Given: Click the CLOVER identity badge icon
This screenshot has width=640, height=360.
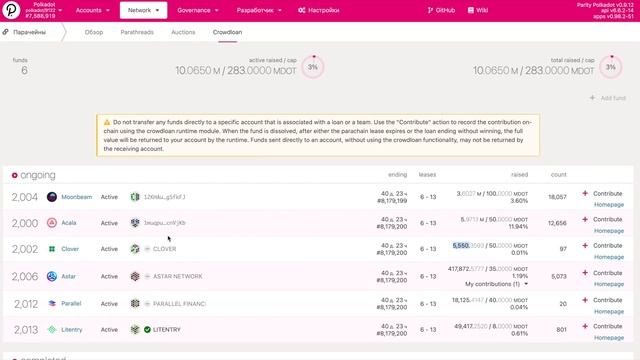Looking at the screenshot, I should pos(147,249).
